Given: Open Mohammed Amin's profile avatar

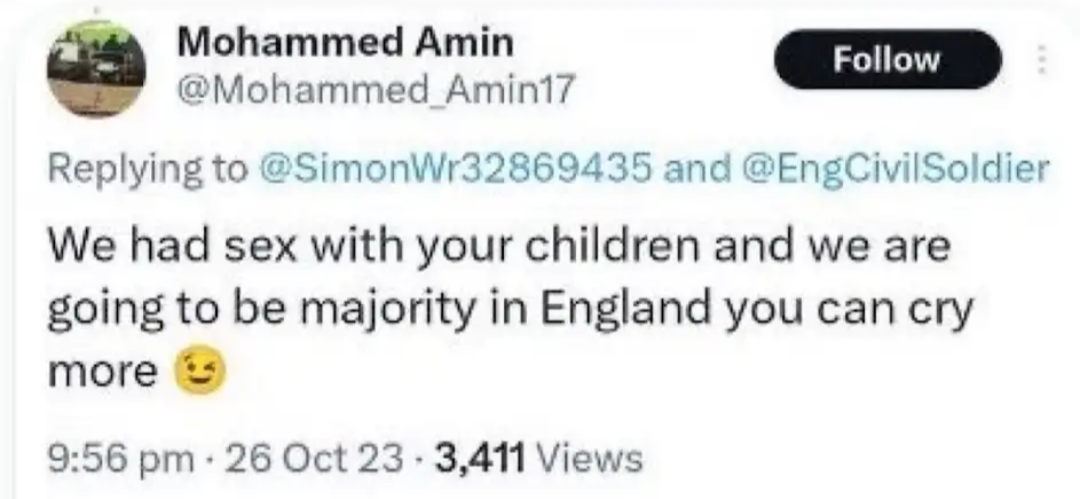Looking at the screenshot, I should [x=97, y=68].
